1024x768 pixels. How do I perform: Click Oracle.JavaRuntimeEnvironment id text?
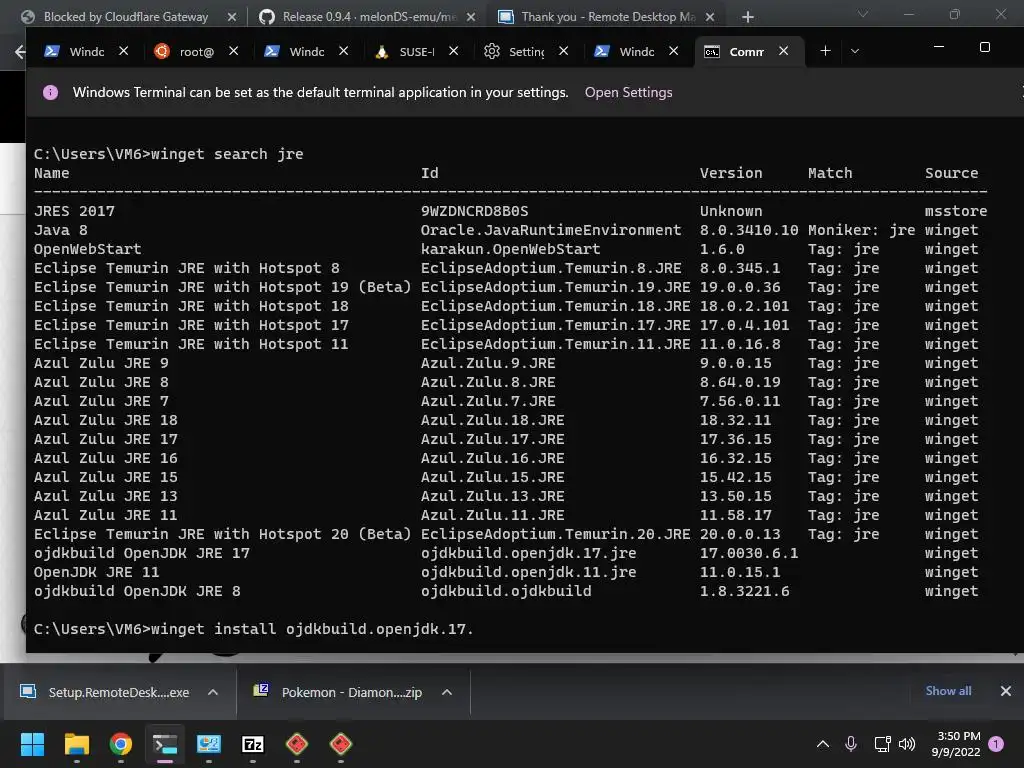click(551, 230)
